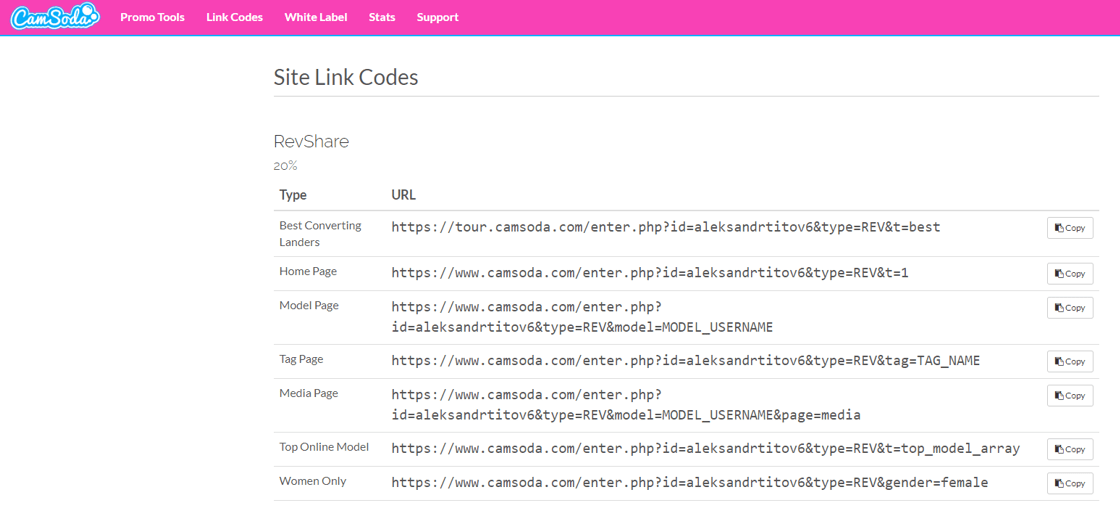Image resolution: width=1120 pixels, height=506 pixels.
Task: Open the Support menu
Action: tap(438, 17)
